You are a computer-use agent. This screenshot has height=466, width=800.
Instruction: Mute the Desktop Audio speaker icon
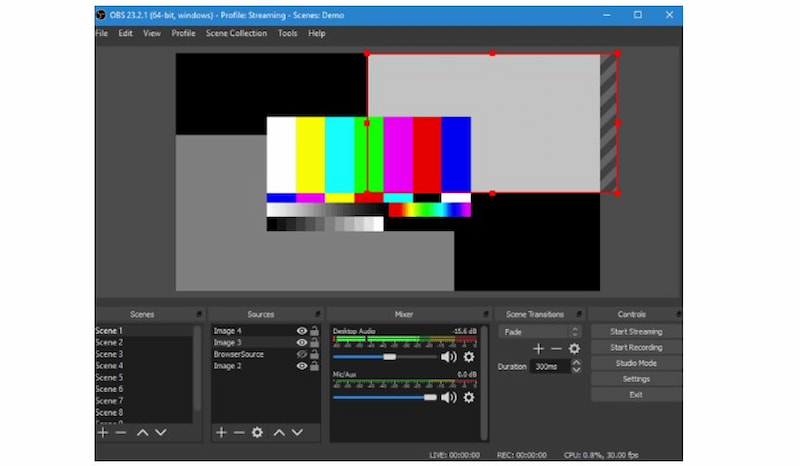(448, 357)
